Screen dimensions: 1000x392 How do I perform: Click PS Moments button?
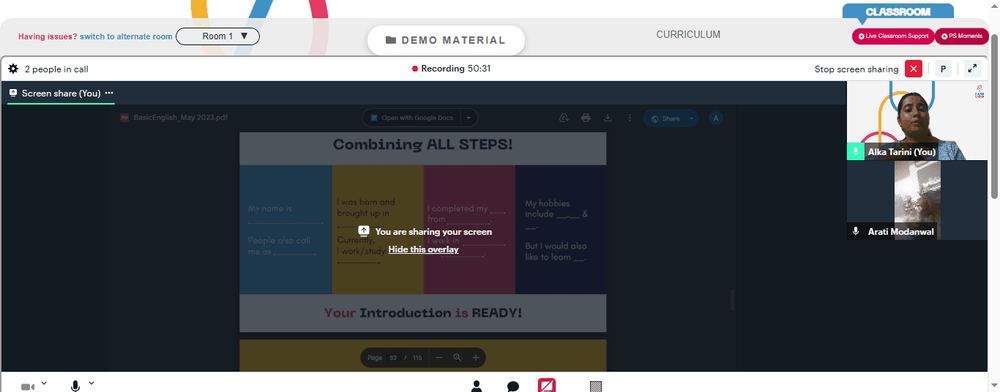tap(962, 36)
